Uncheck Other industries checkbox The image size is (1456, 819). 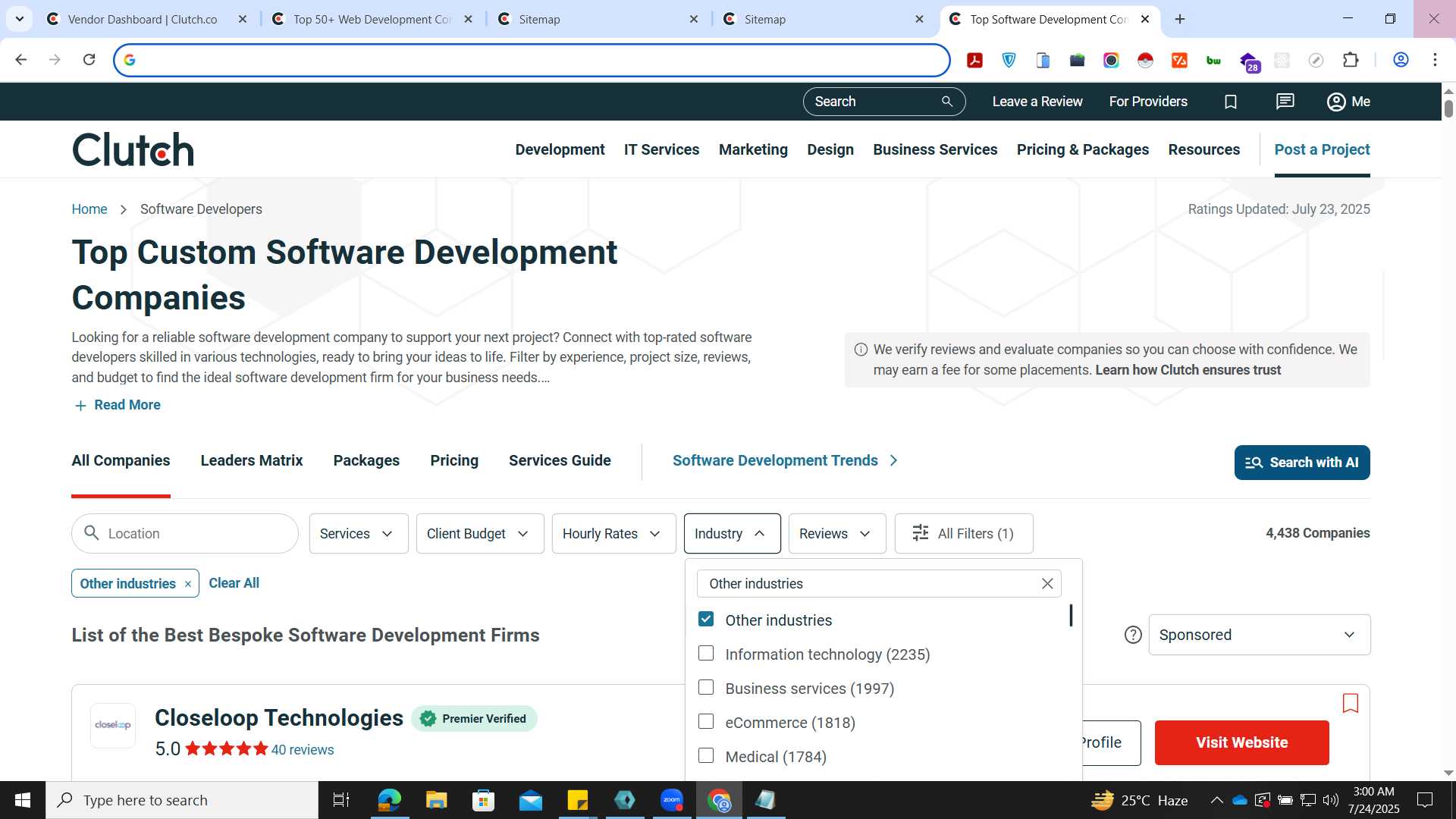point(706,620)
